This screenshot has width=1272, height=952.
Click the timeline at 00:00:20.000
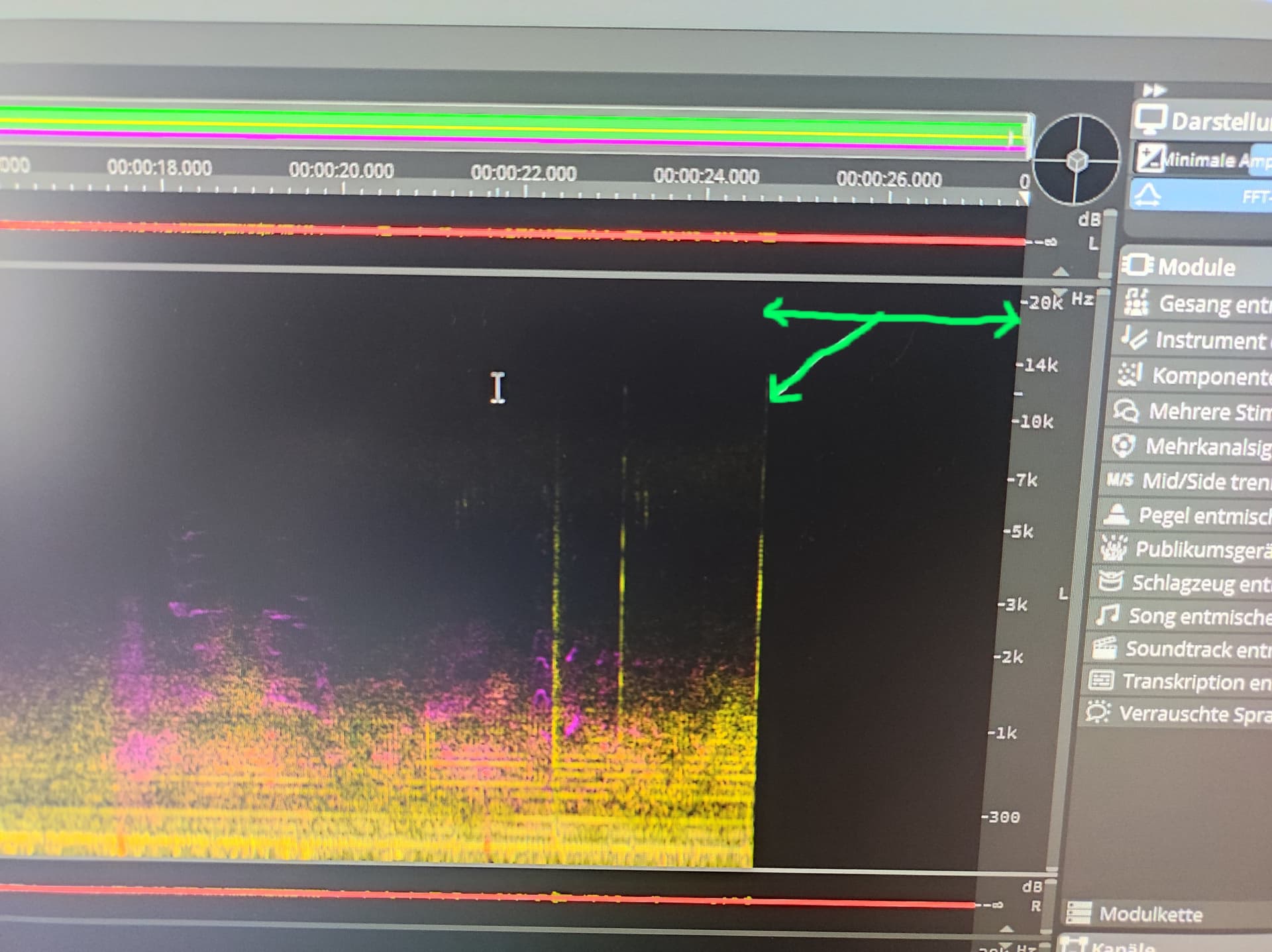(x=341, y=170)
